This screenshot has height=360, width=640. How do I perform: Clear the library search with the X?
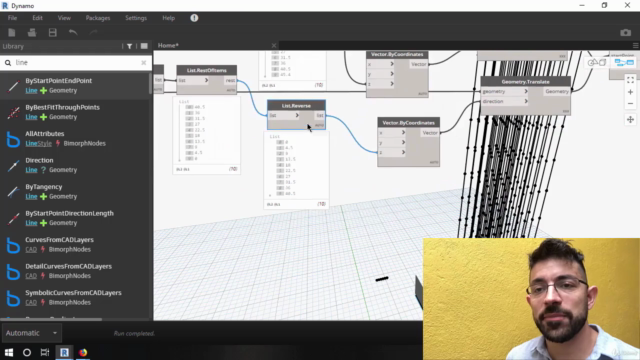tap(144, 62)
